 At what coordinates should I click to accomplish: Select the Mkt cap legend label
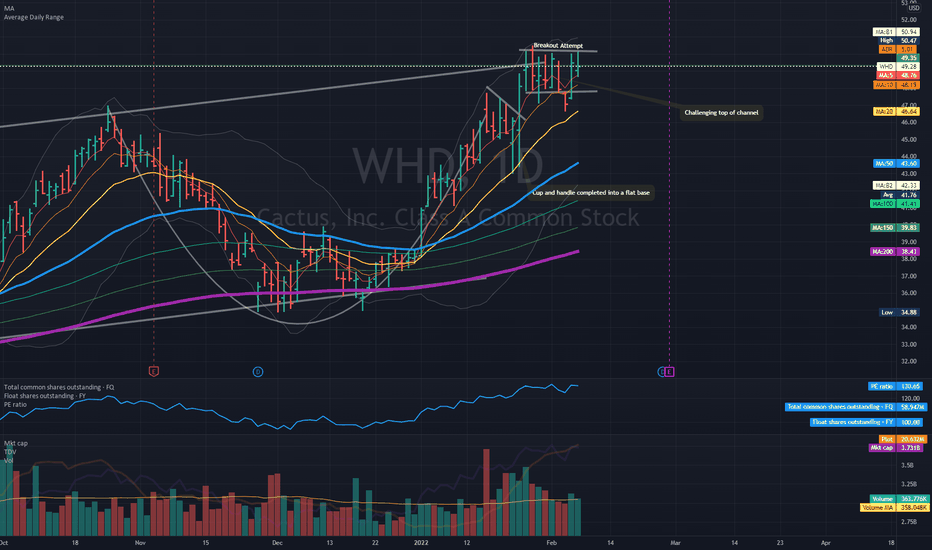click(15, 443)
